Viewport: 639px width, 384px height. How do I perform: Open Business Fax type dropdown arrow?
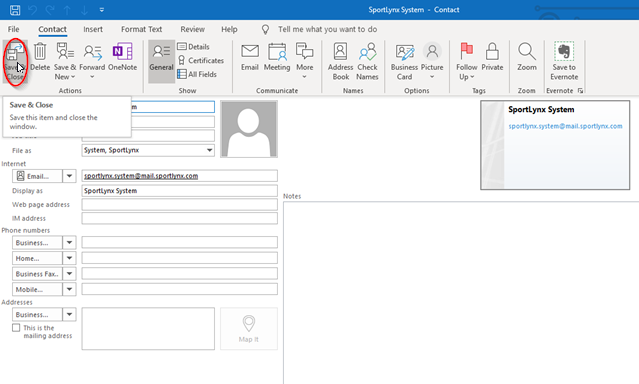point(69,274)
